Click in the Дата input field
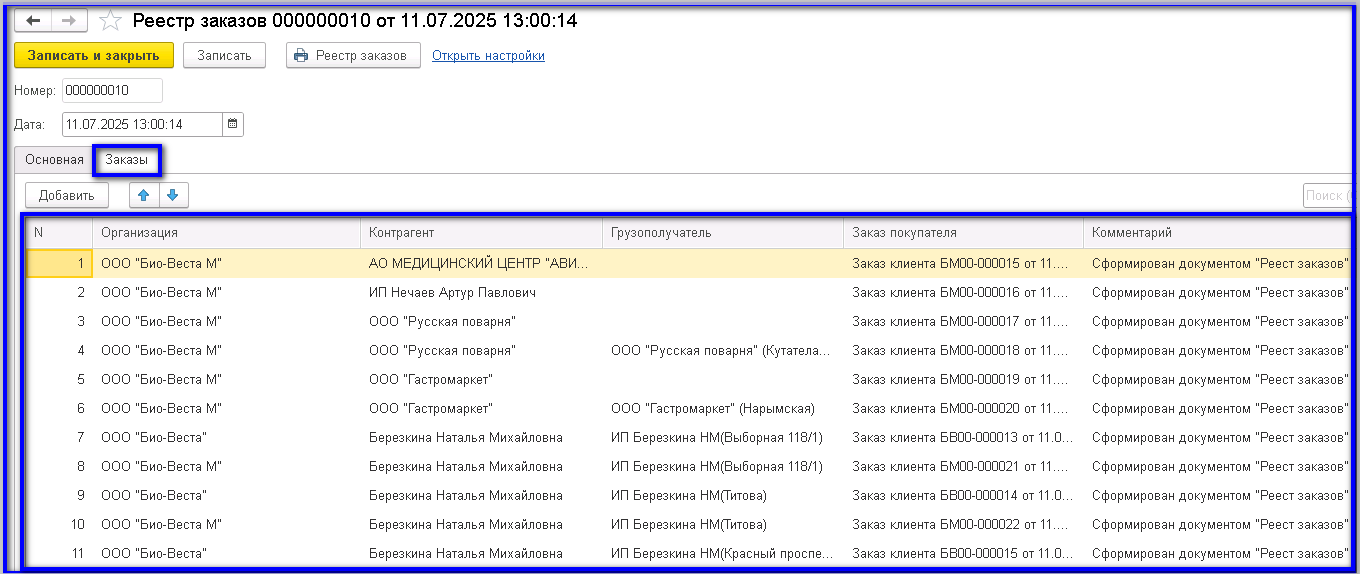This screenshot has width=1360, height=574. [x=141, y=125]
